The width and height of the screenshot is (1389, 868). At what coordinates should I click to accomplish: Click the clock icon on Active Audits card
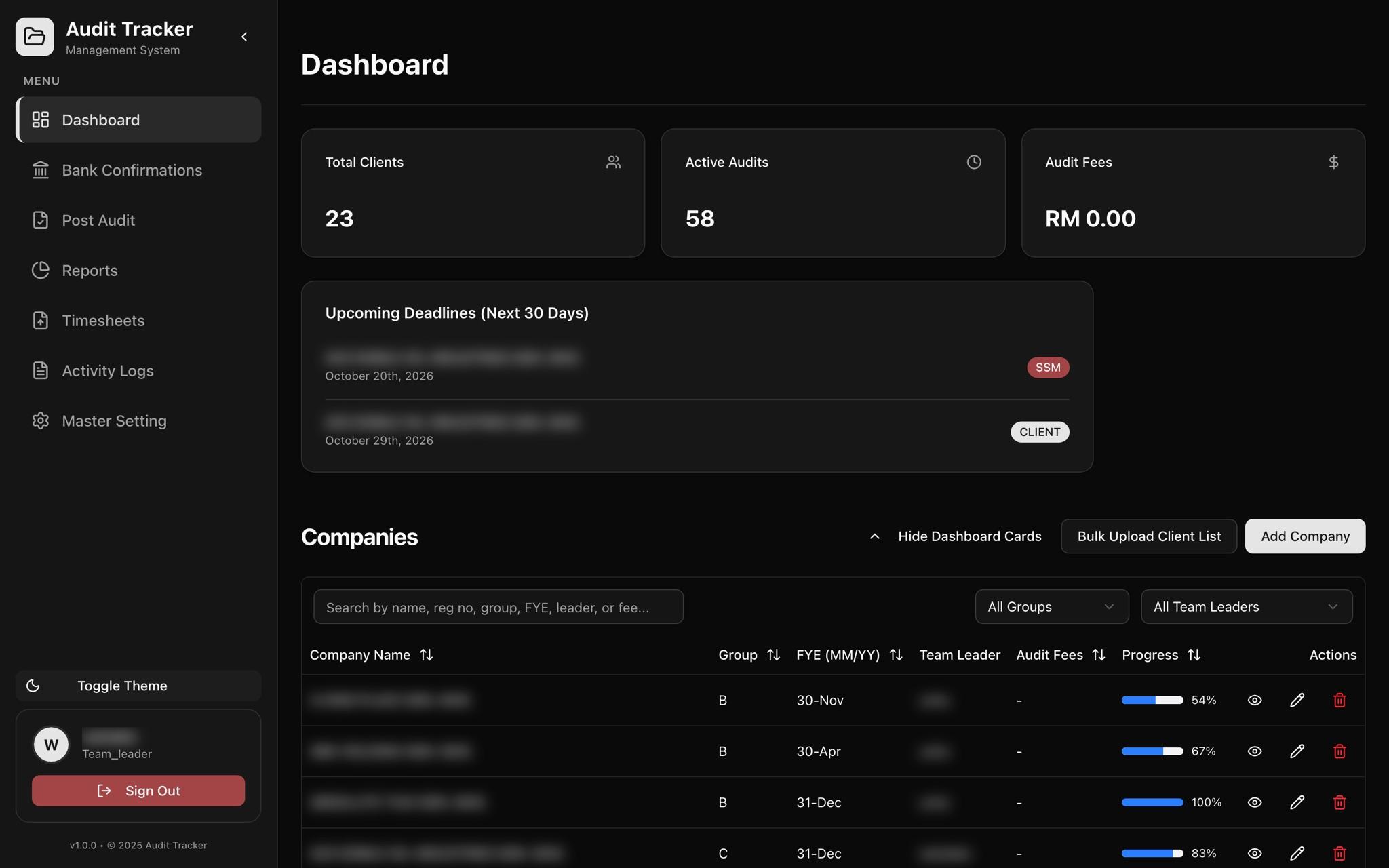(x=974, y=162)
